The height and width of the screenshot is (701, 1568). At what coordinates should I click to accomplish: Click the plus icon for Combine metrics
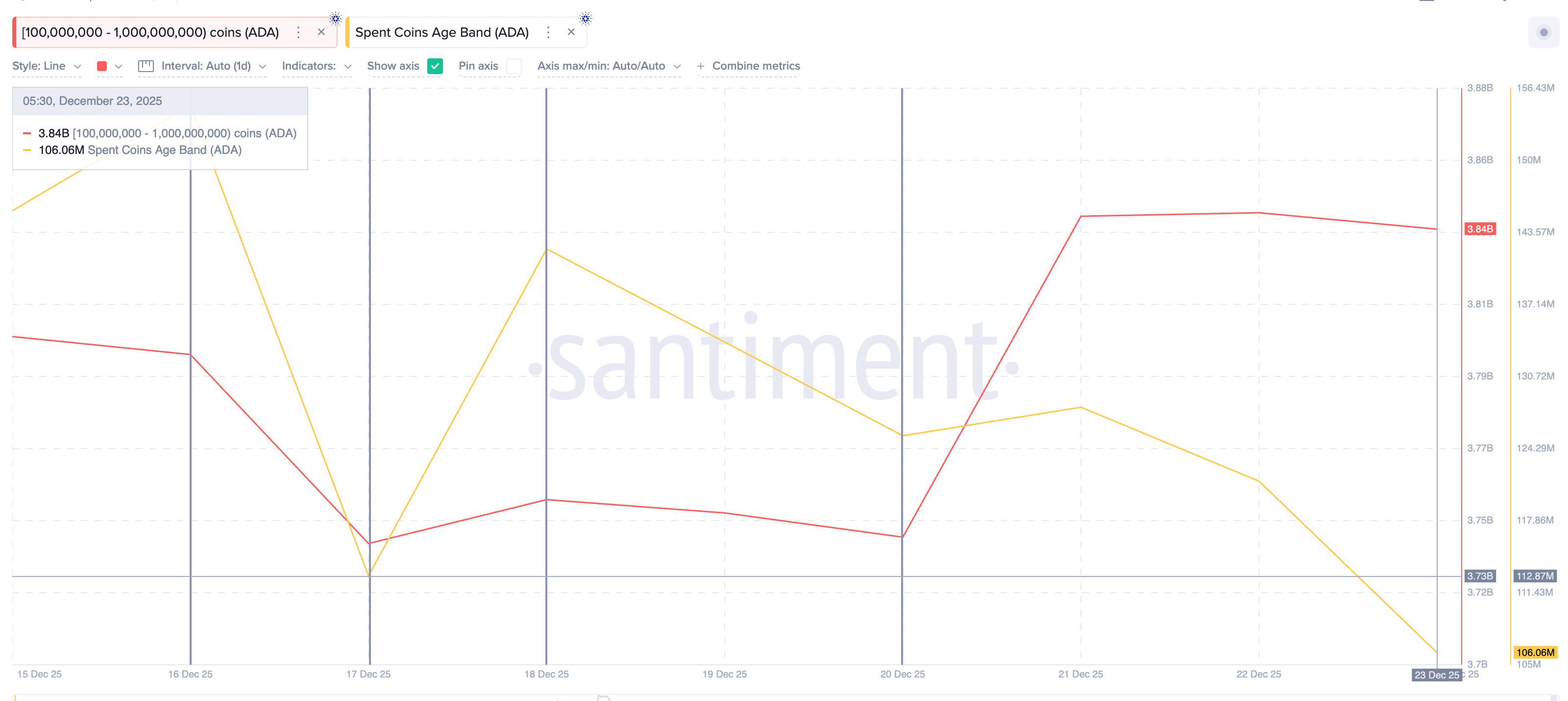701,66
